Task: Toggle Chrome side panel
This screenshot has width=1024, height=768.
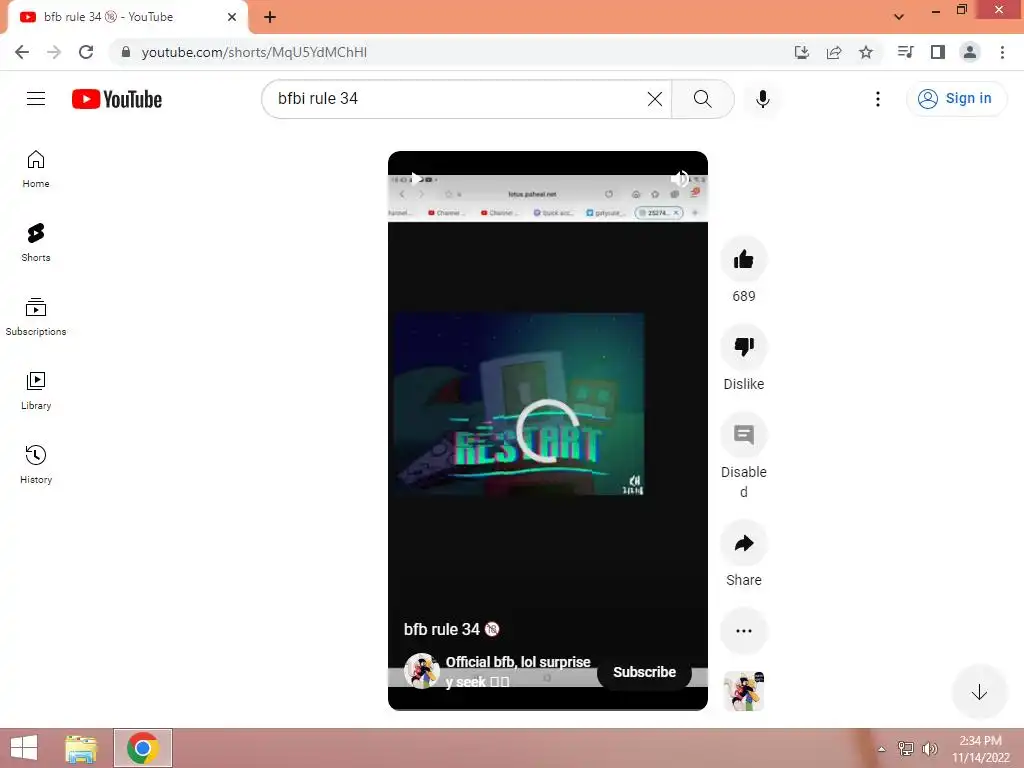Action: (x=938, y=52)
